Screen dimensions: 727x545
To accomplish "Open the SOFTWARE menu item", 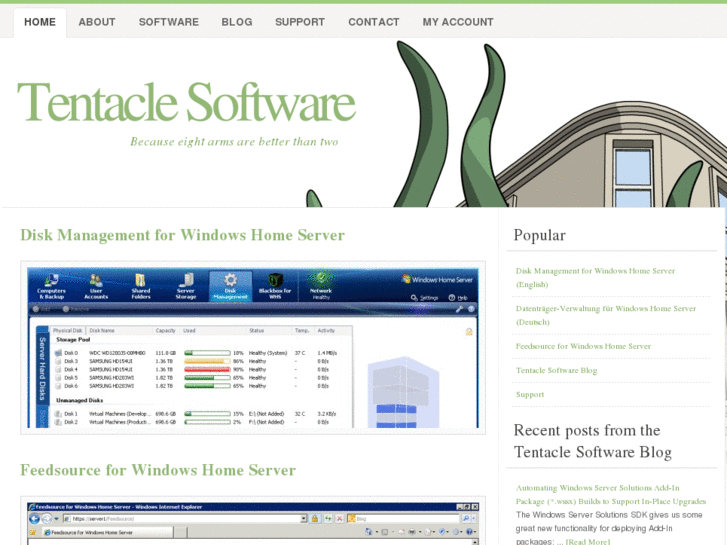I will point(169,22).
